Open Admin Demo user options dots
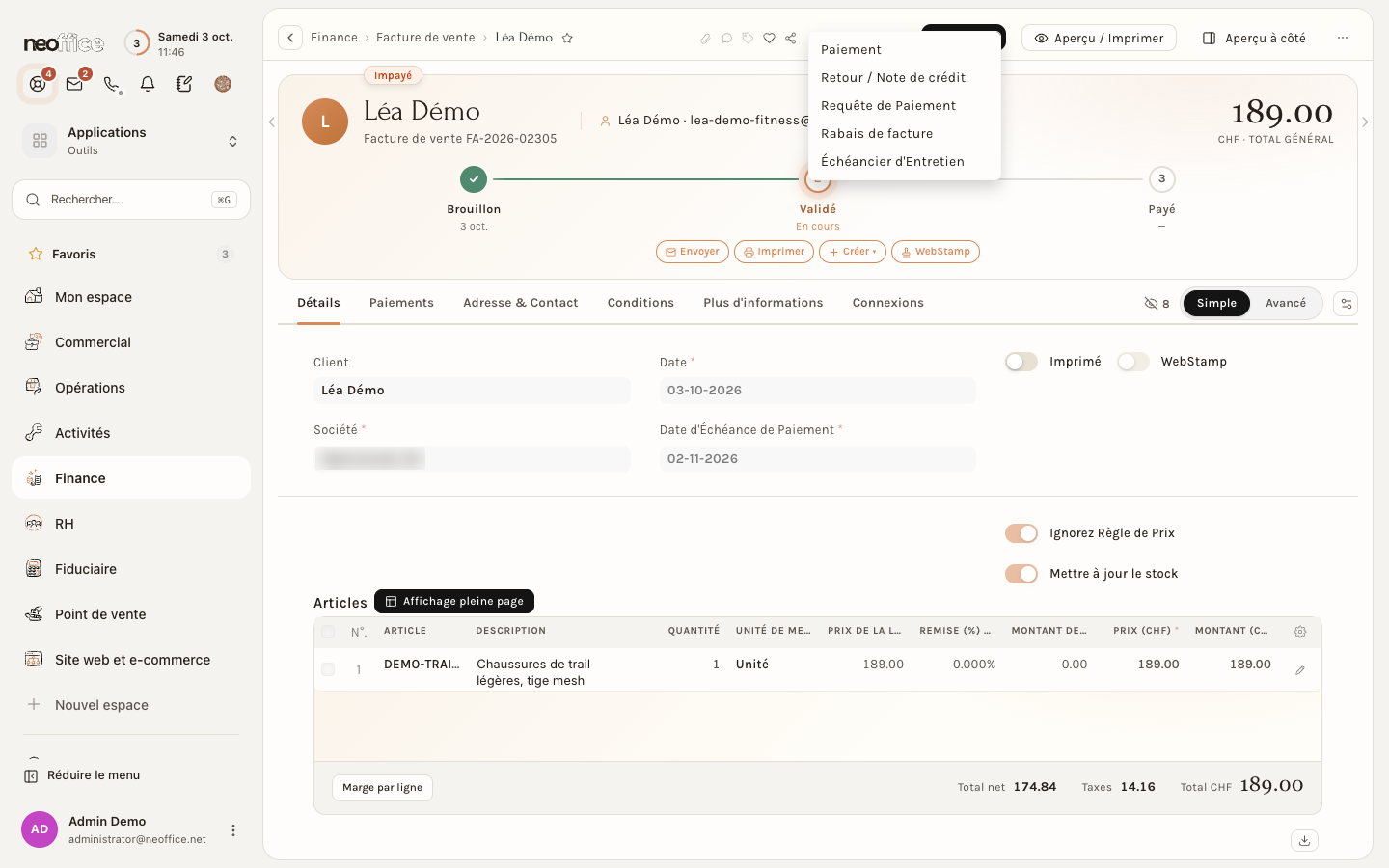The width and height of the screenshot is (1389, 868). coord(232,830)
